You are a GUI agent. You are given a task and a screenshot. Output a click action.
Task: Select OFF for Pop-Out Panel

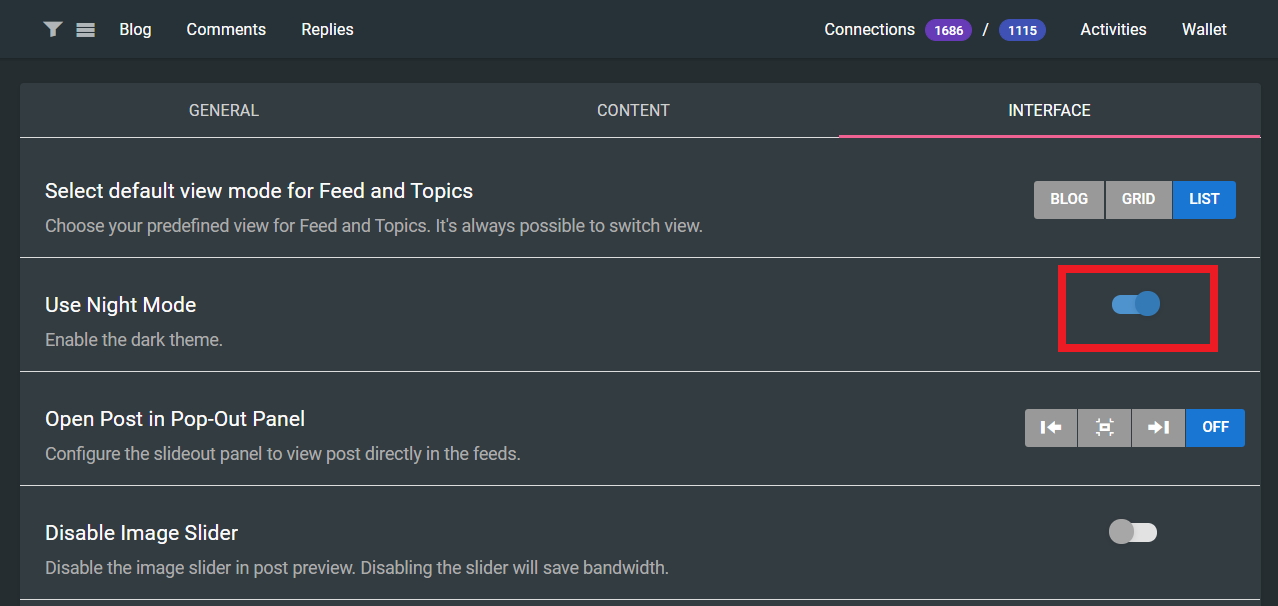[x=1215, y=427]
